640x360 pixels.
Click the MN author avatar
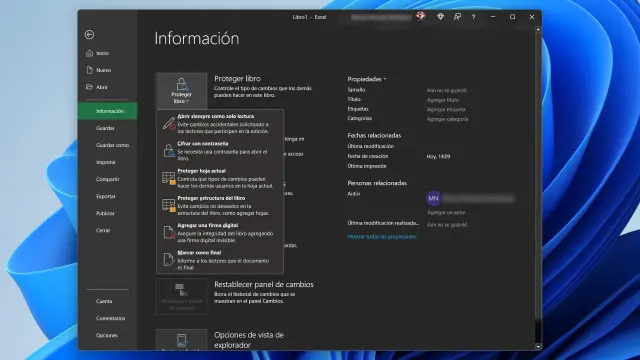point(433,198)
